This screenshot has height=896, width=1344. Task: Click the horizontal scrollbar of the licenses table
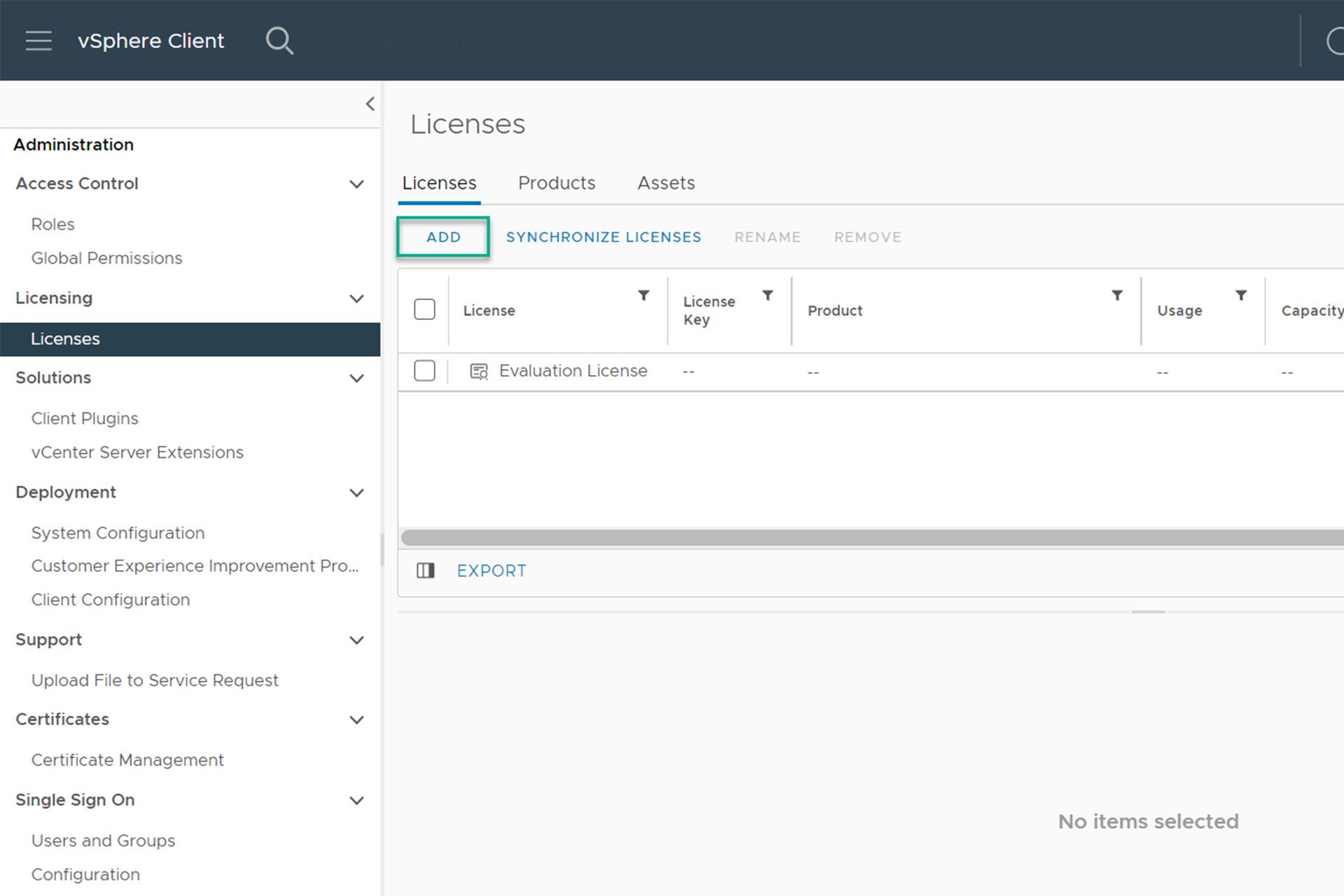tap(872, 538)
